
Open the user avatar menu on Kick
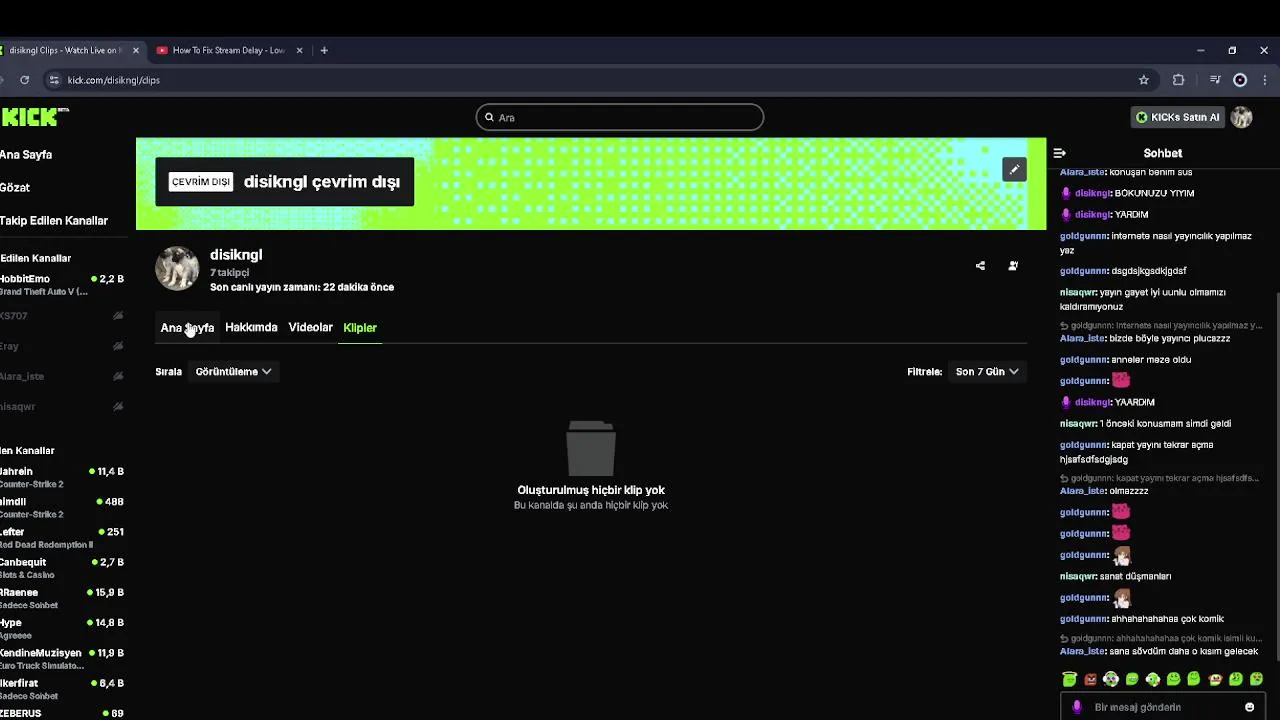(1242, 117)
